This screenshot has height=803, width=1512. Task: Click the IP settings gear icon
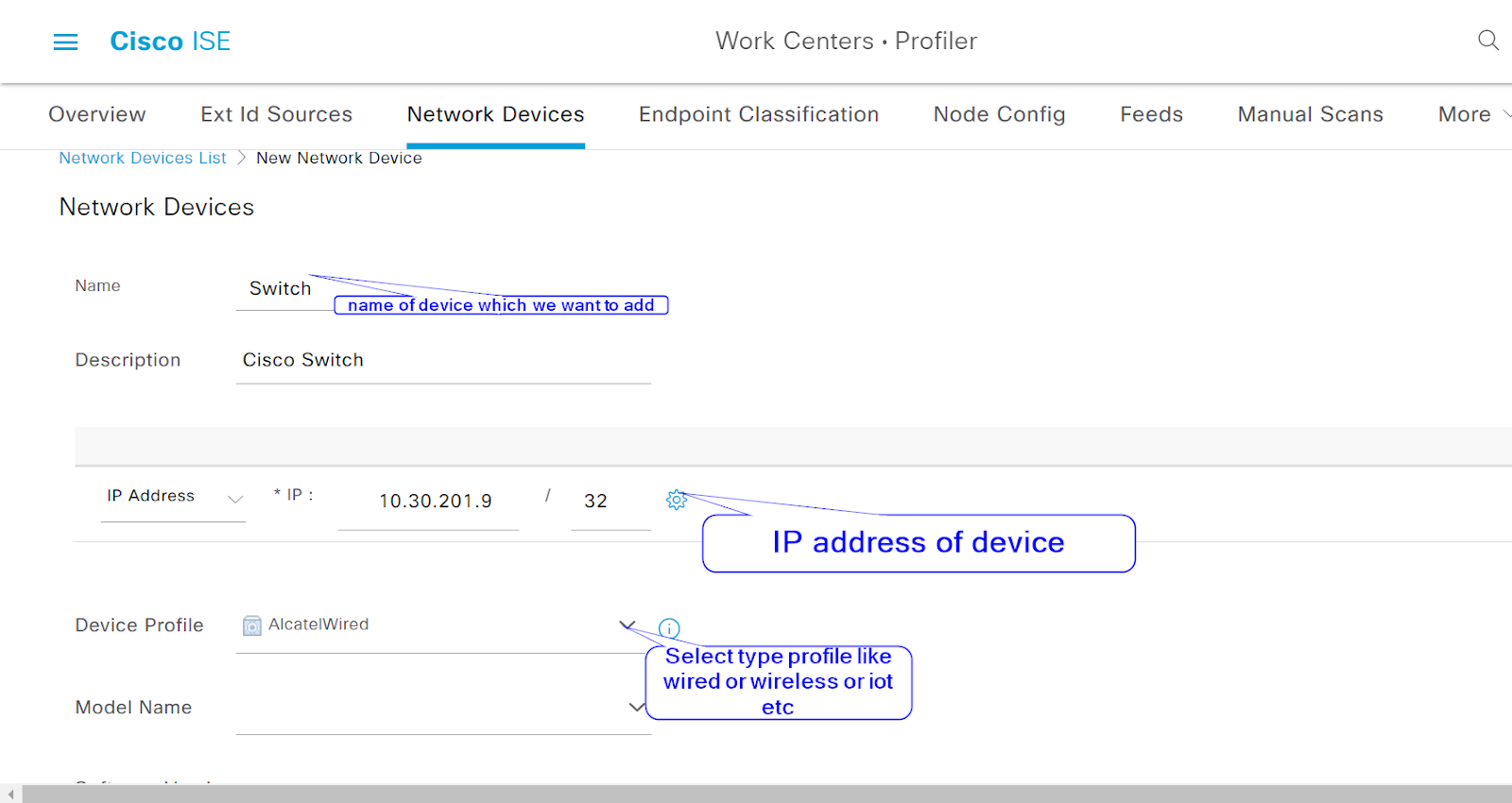[x=677, y=500]
